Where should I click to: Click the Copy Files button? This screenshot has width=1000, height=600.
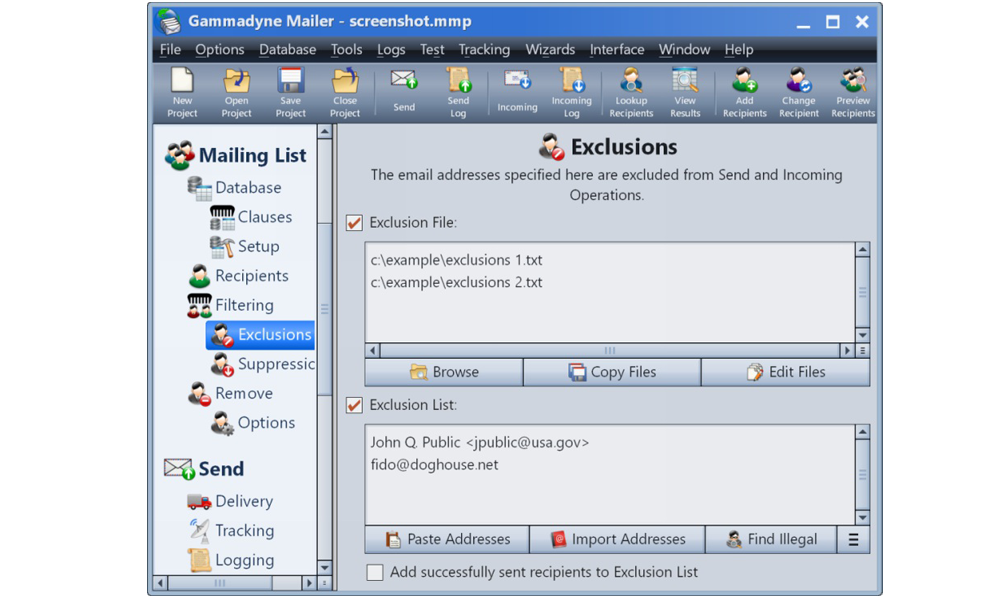(612, 371)
